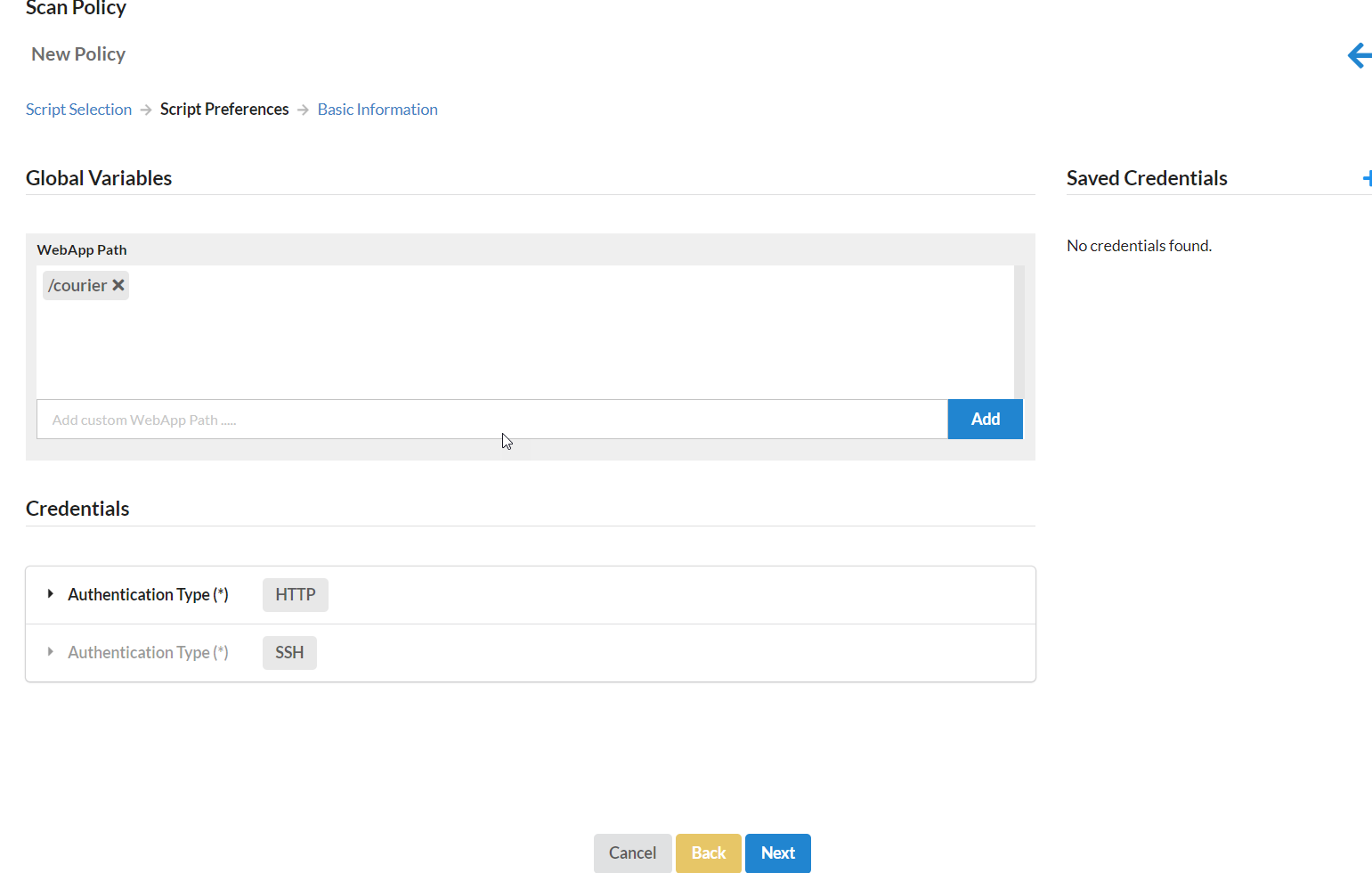Add saved credentials with plus icon
Image resolution: width=1372 pixels, height=873 pixels.
tap(1367, 178)
